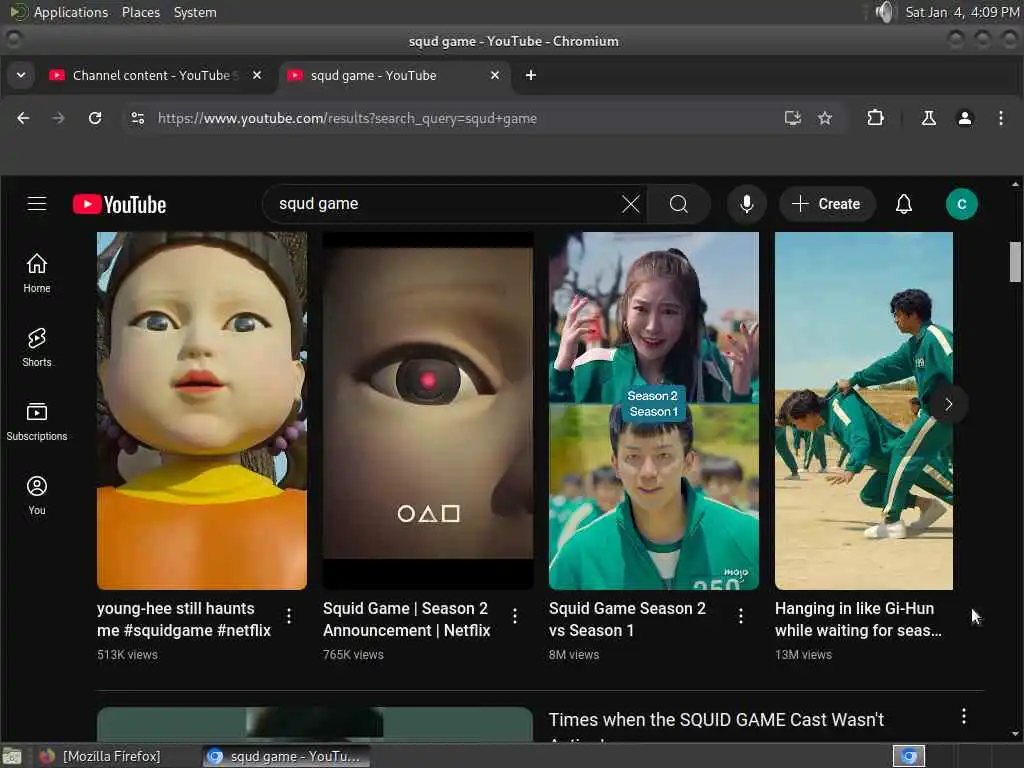Expand the tab search dropdown

pos(21,75)
